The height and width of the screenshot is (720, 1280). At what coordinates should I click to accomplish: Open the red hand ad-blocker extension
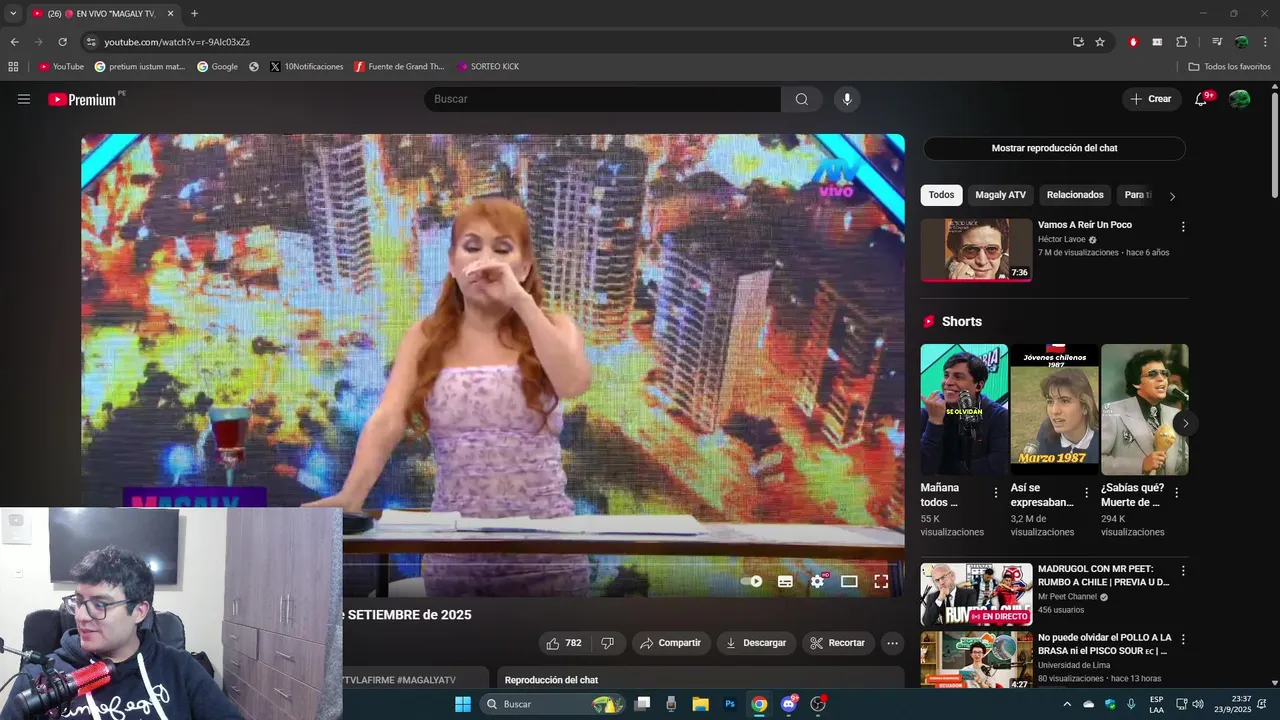1133,42
